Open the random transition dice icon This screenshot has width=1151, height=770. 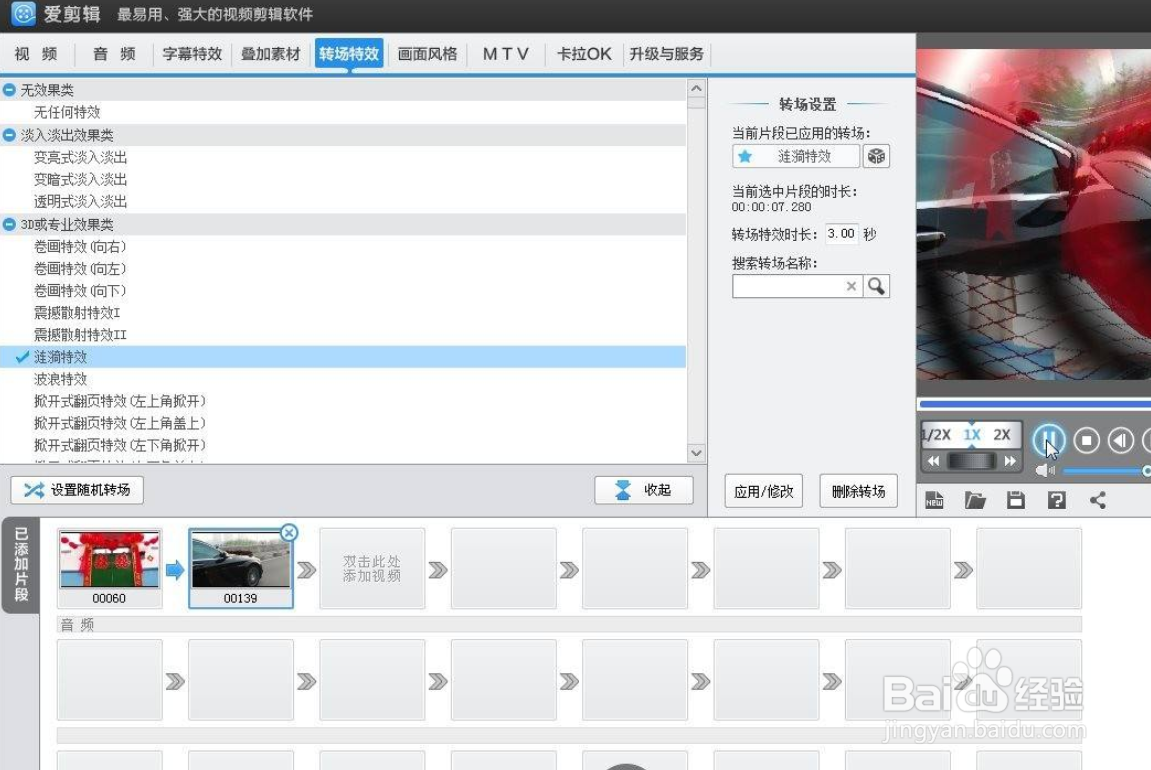coord(876,156)
